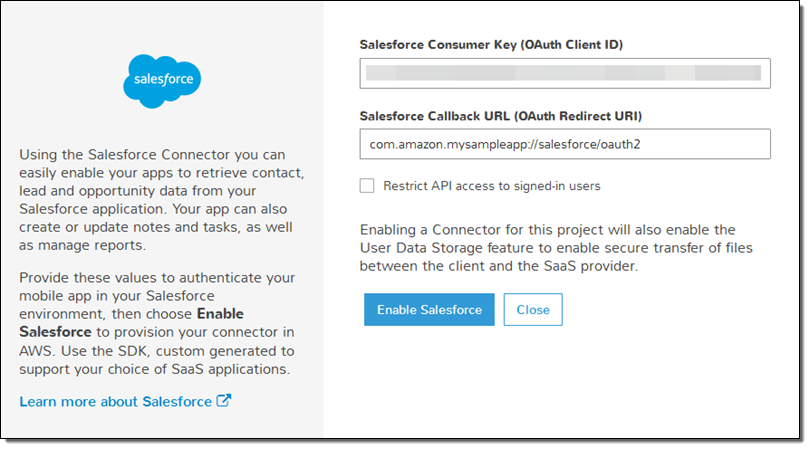Open the Learn more about Salesforce link
This screenshot has width=810, height=449.
click(115, 401)
